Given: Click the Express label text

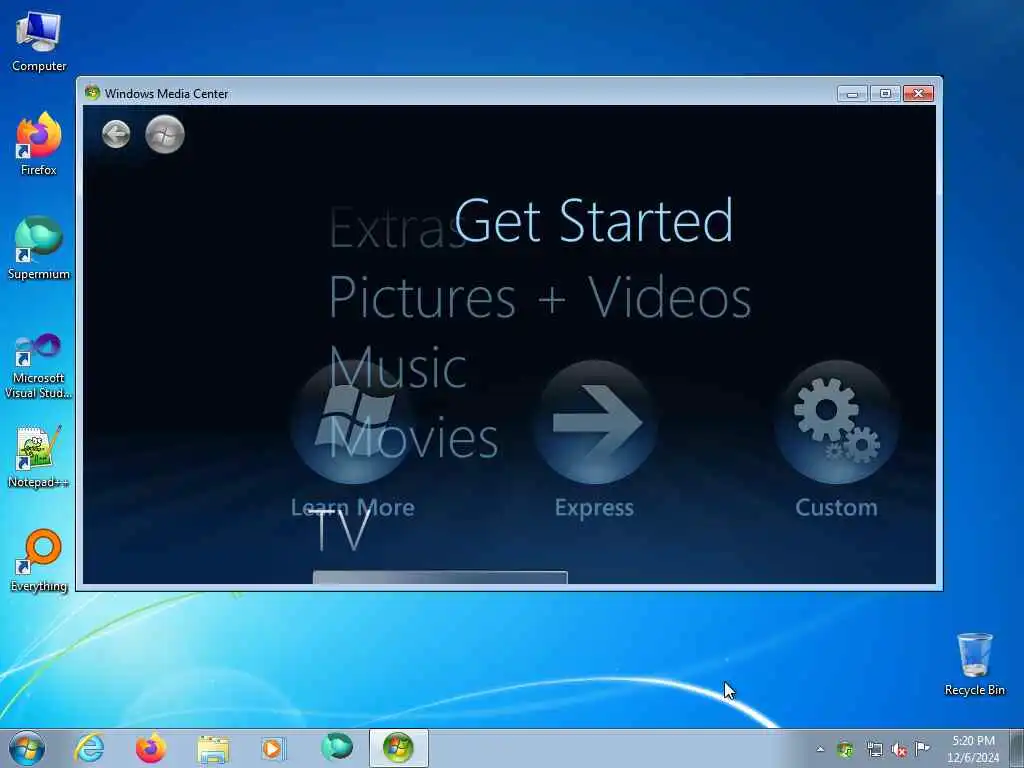Looking at the screenshot, I should 594,508.
